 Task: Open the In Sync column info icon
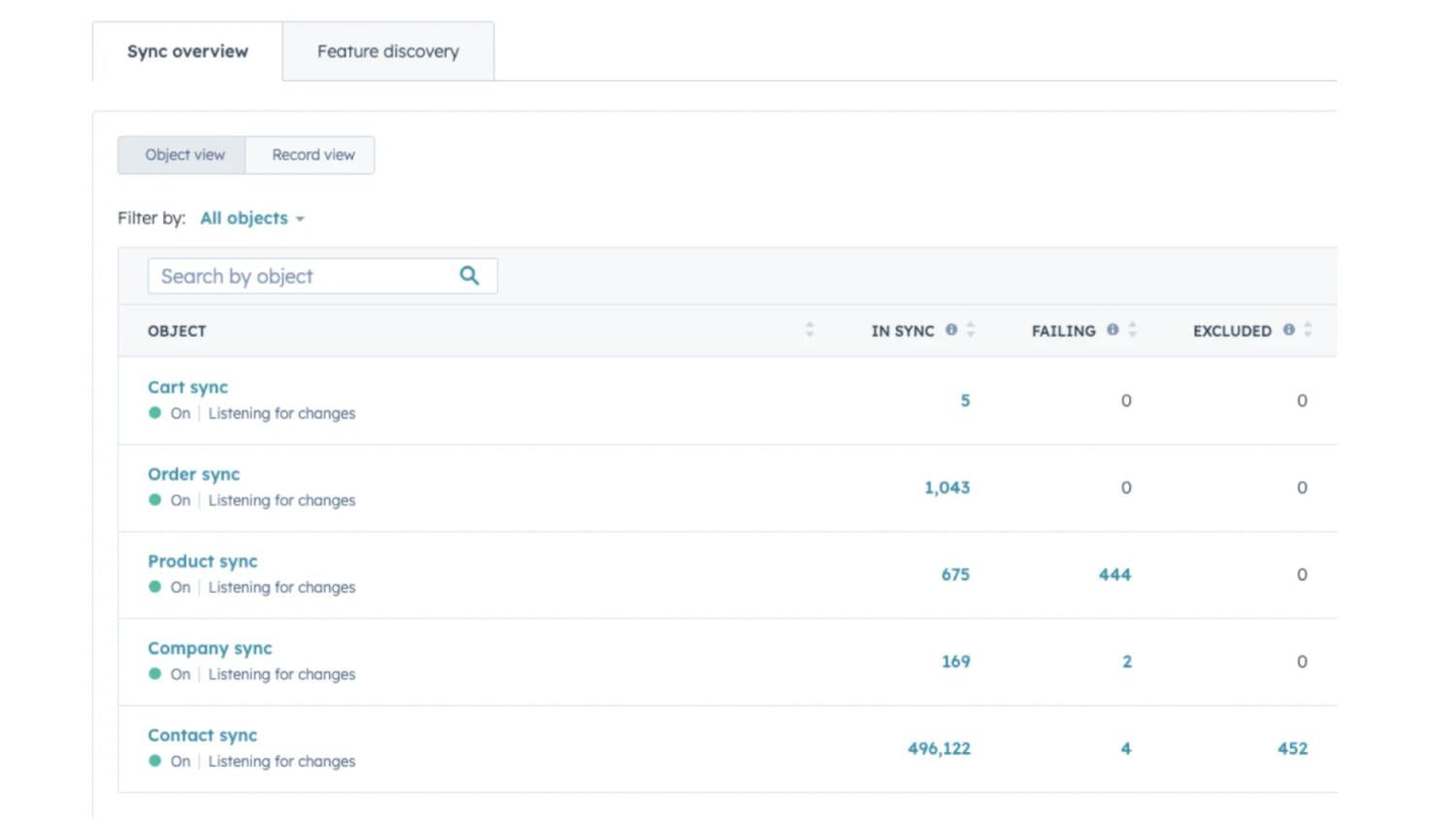click(951, 330)
